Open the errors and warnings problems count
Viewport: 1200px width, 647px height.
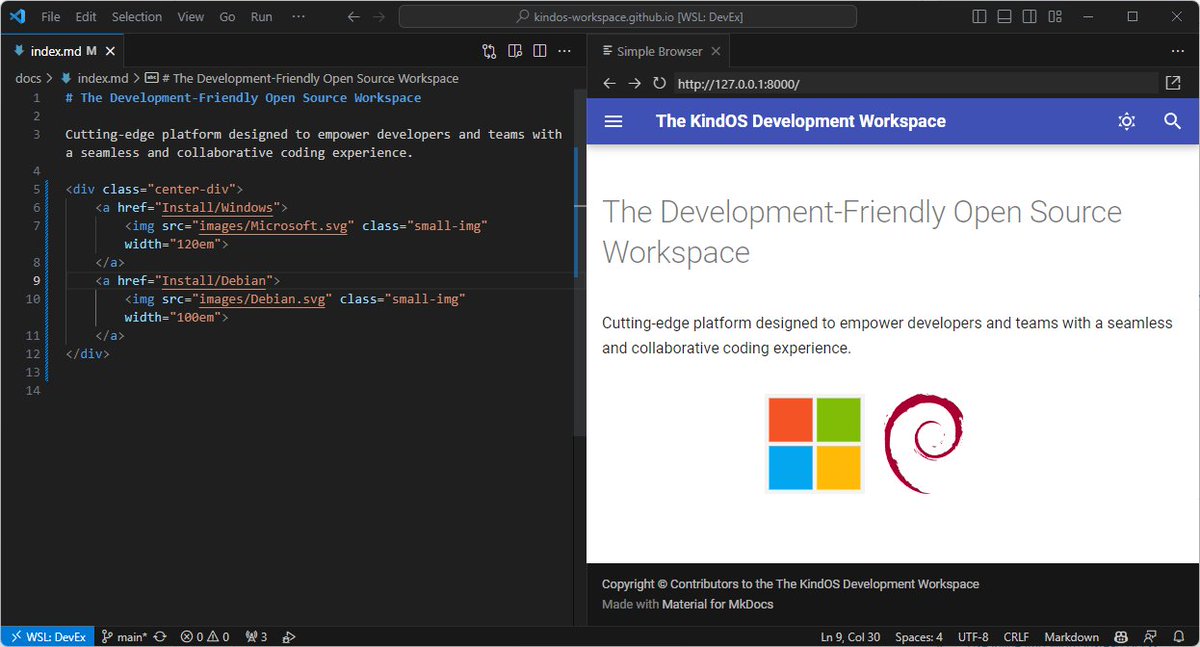click(x=205, y=637)
